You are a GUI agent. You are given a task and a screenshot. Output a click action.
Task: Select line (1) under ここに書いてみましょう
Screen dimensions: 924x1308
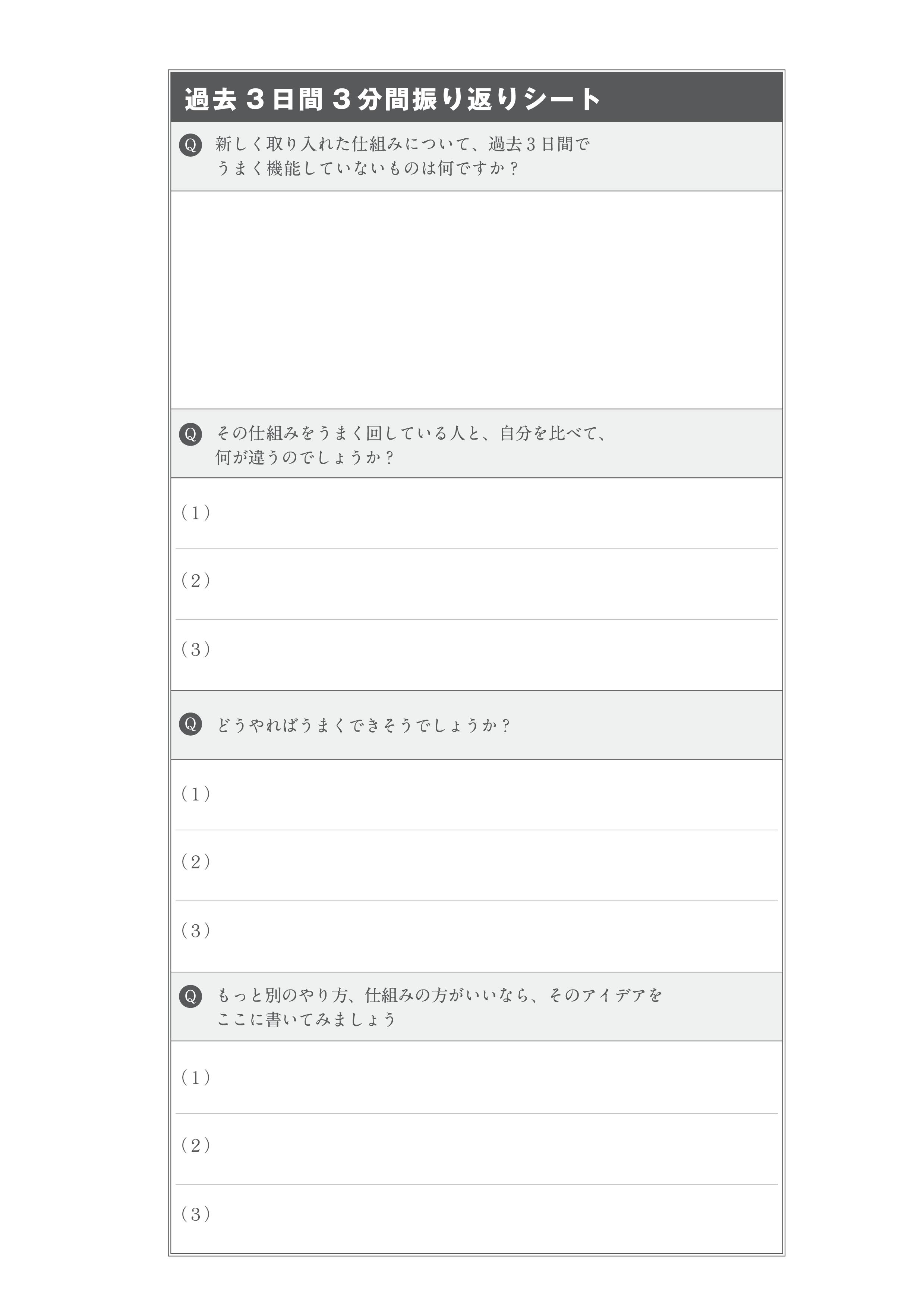(x=476, y=1077)
